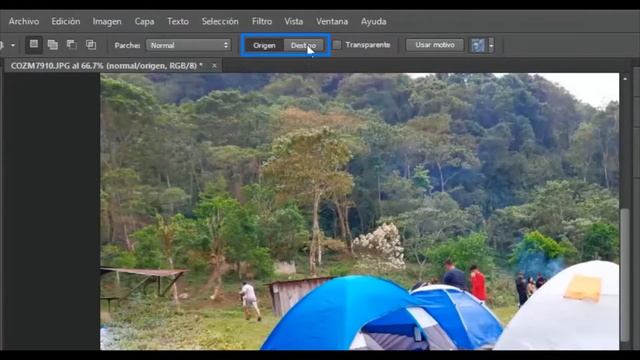The height and width of the screenshot is (360, 640).
Task: Select the Subtract from selection icon
Action: click(72, 44)
